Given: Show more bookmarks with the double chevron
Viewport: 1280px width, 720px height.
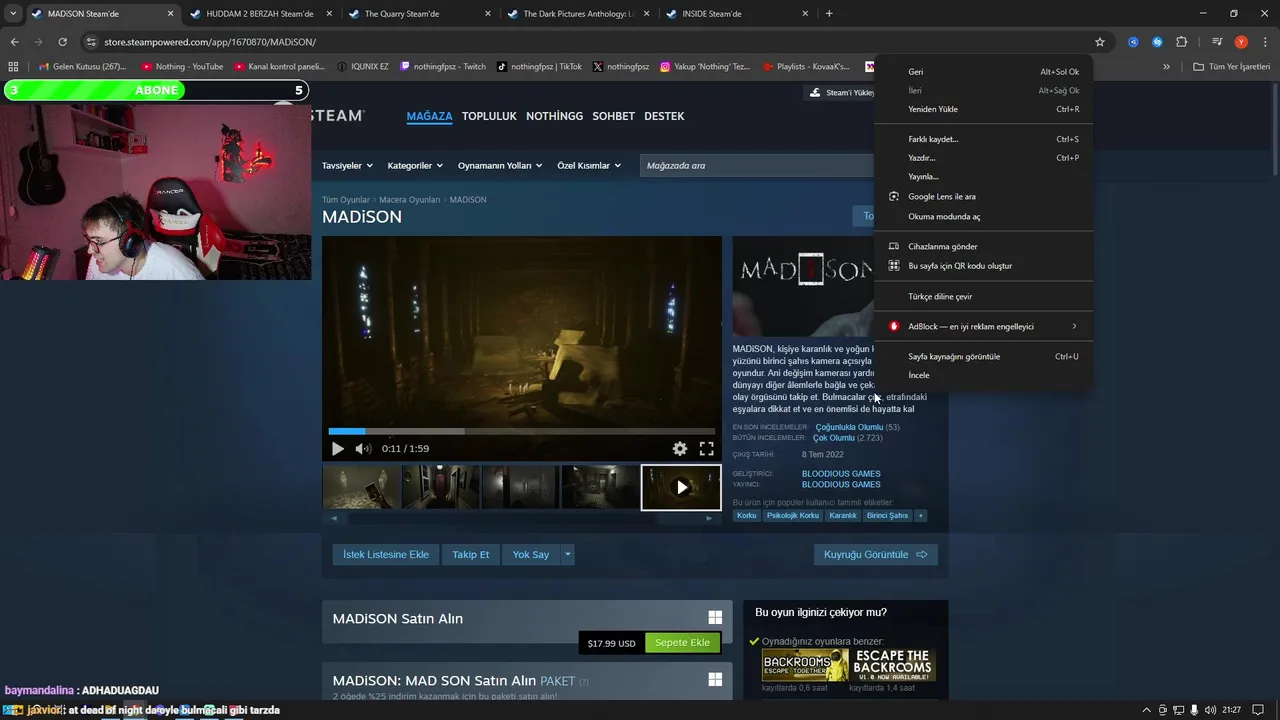Looking at the screenshot, I should coord(1166,67).
